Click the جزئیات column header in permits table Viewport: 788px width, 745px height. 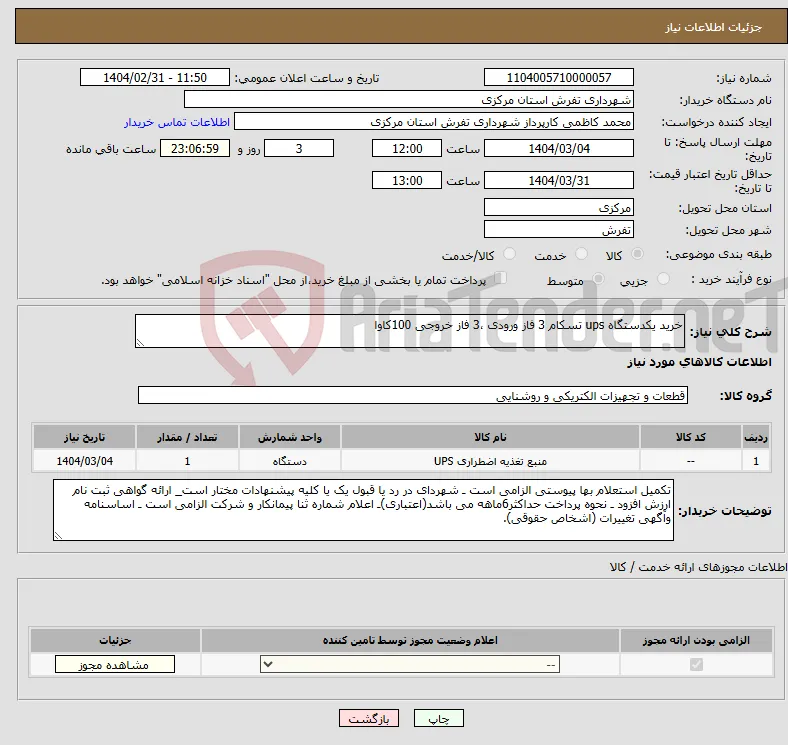[115, 640]
